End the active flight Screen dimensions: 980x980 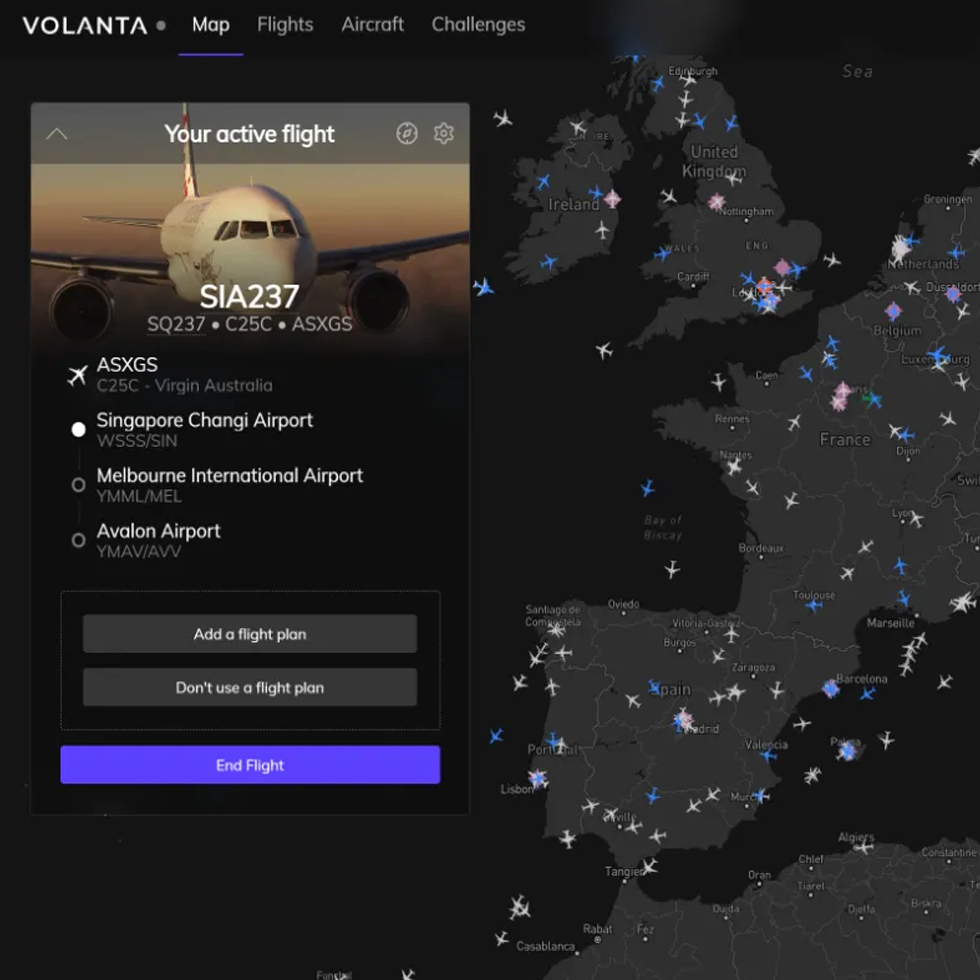[x=250, y=764]
